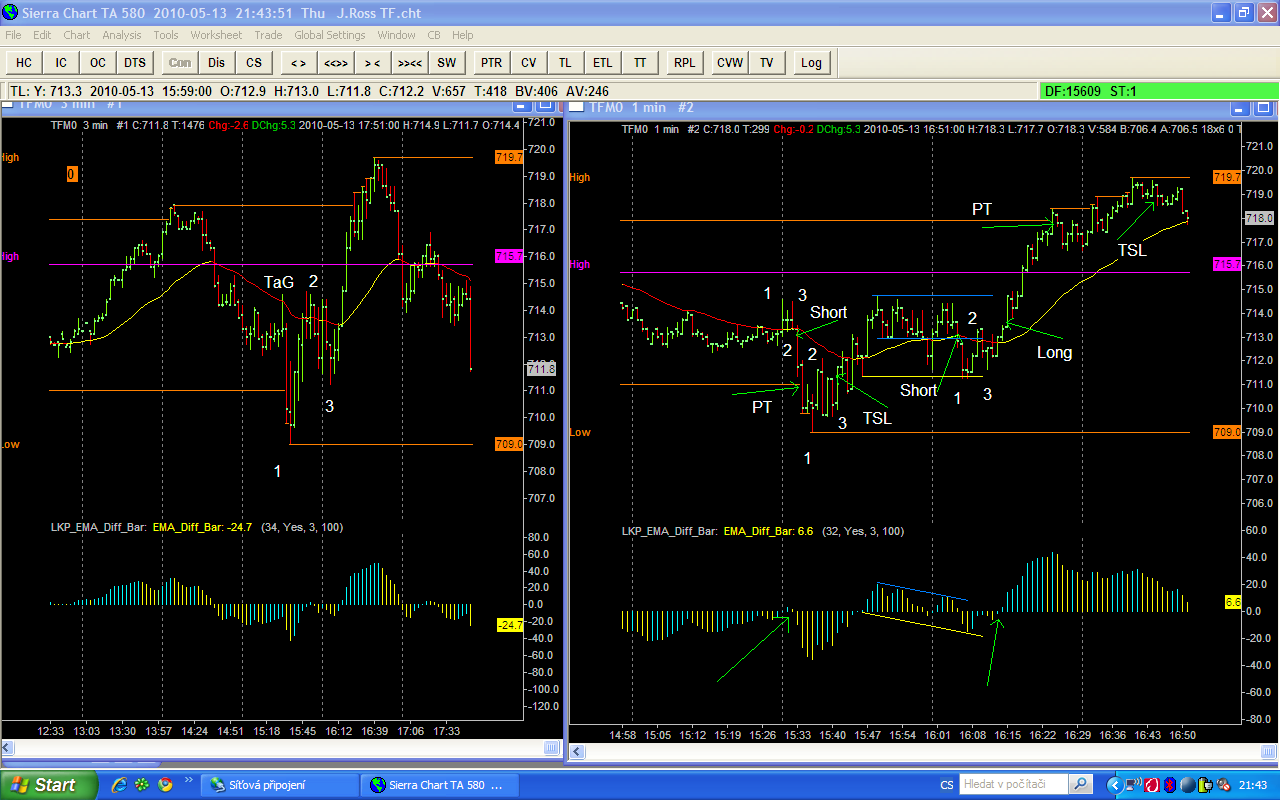Click the '> <' compress bars button
The image size is (1280, 800).
click(372, 63)
